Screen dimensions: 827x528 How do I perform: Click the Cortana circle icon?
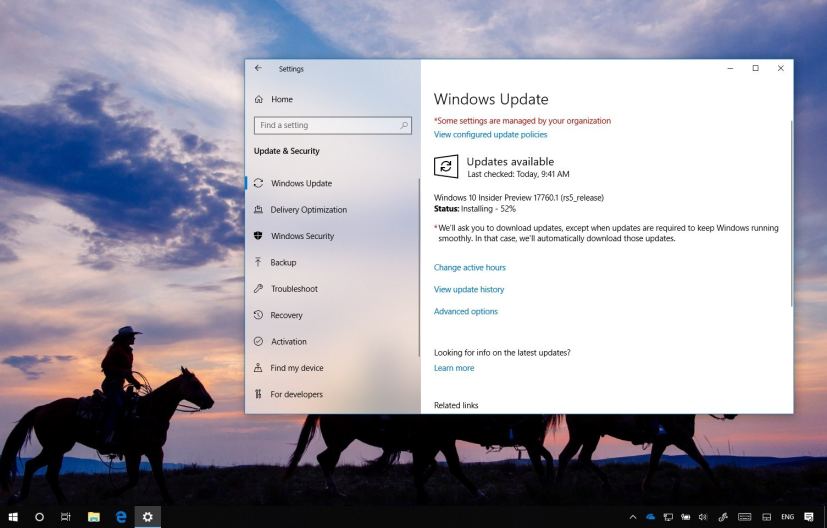coord(40,517)
